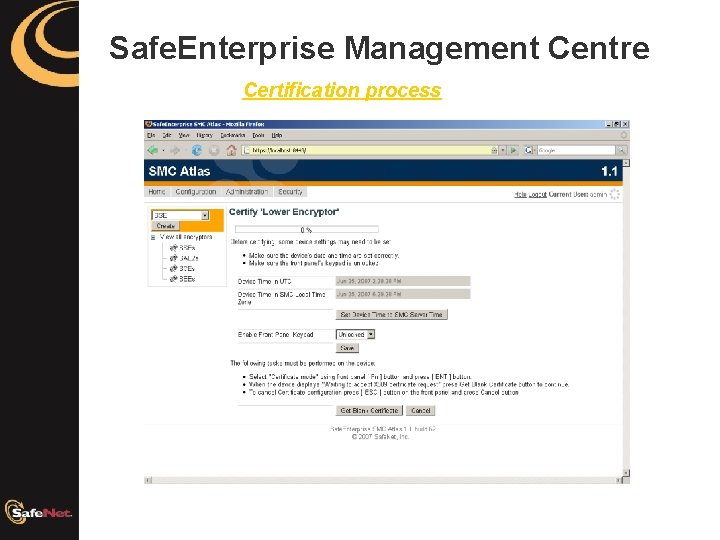Click the Google search engine icon

click(528, 150)
